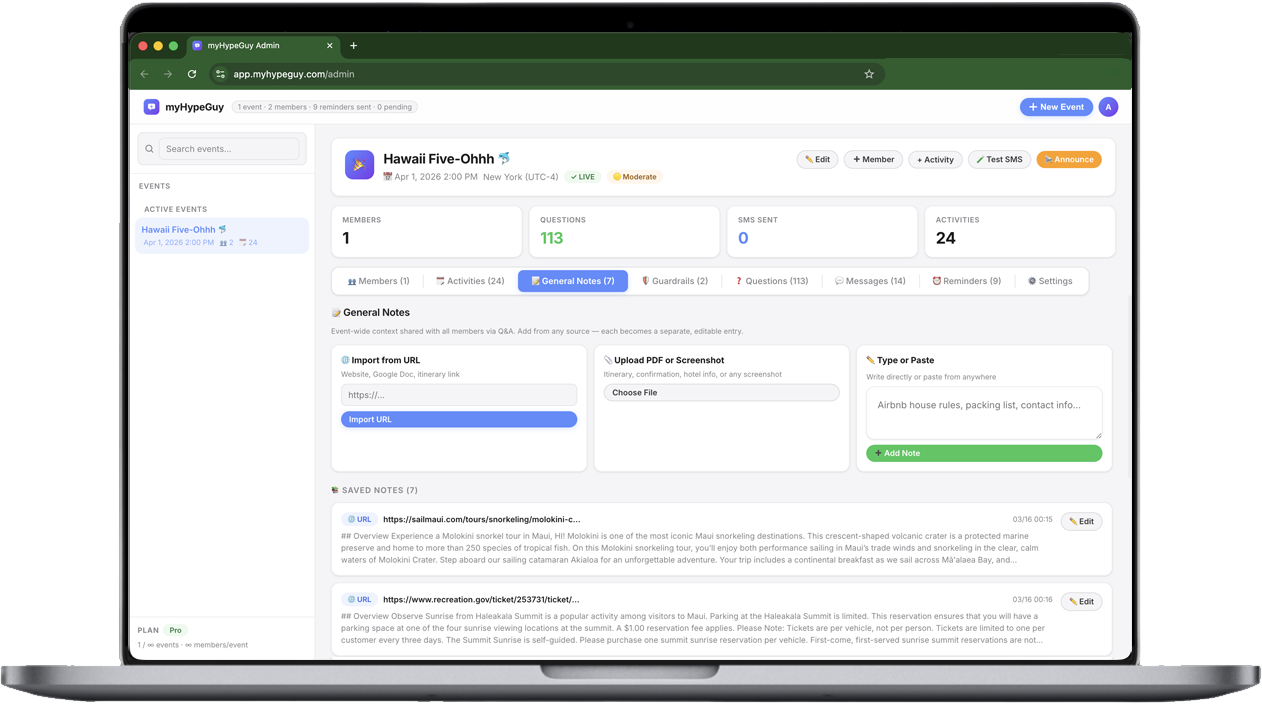Focus the Search events field

(229, 149)
